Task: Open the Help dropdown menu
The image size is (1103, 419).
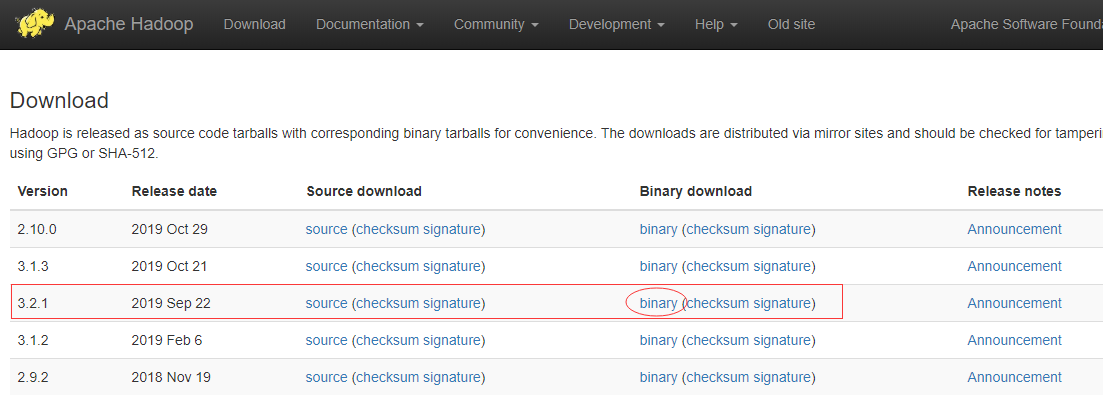Action: coord(716,24)
